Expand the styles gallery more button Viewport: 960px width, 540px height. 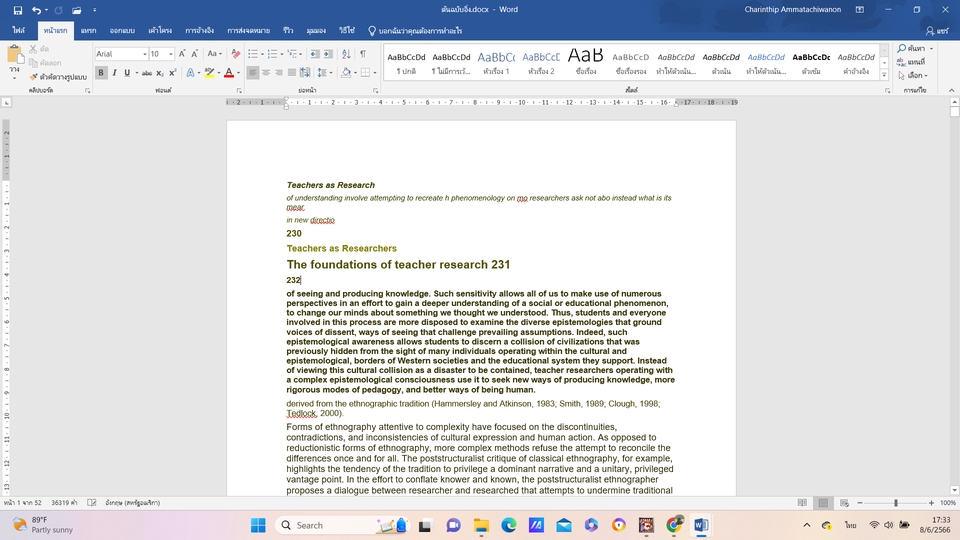884,75
